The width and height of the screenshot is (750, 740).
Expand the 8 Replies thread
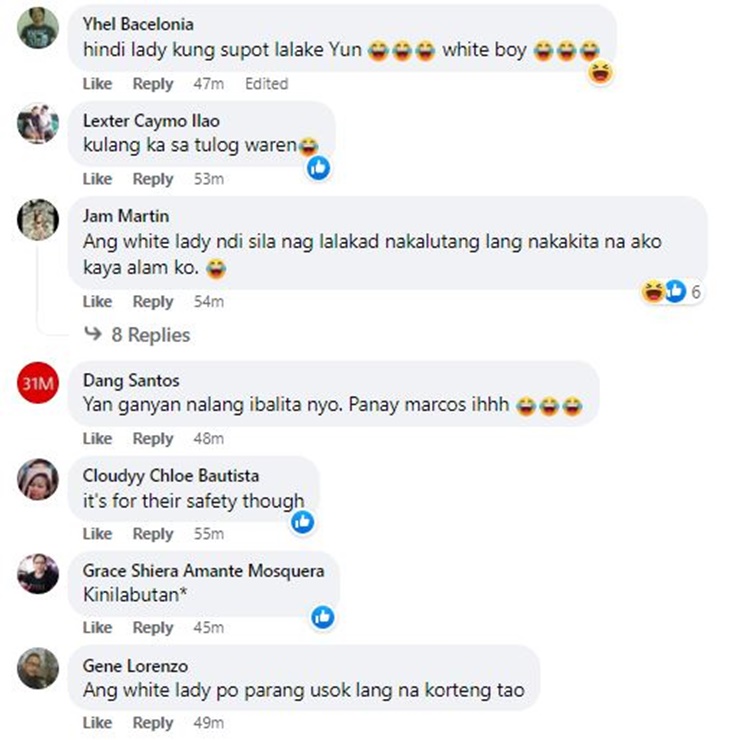pos(151,335)
